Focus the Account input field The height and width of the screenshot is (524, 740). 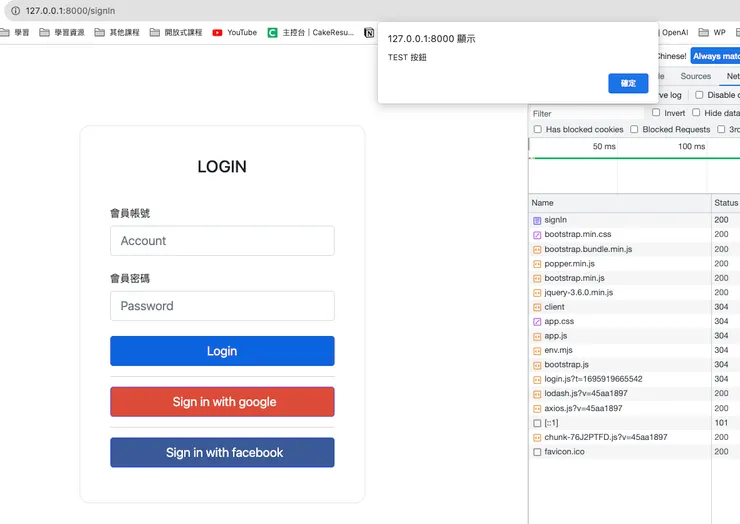coord(222,241)
